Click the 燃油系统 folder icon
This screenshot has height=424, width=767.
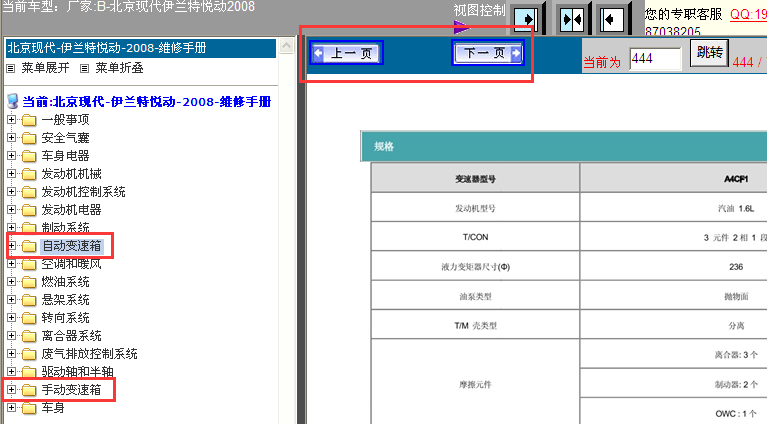[29, 282]
